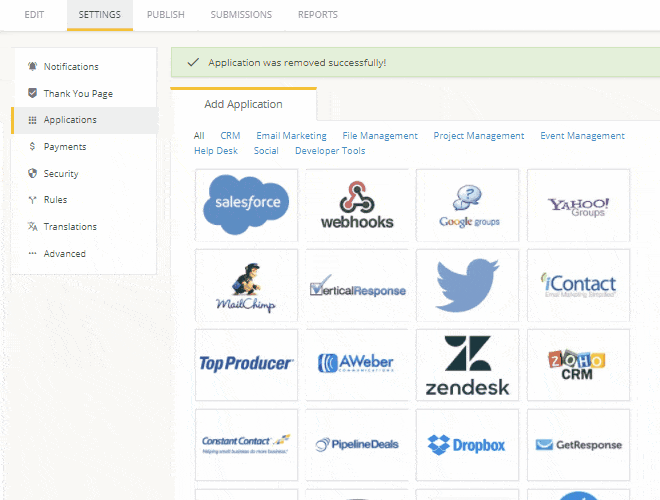Open Advanced settings
The image size is (660, 500).
click(x=84, y=253)
